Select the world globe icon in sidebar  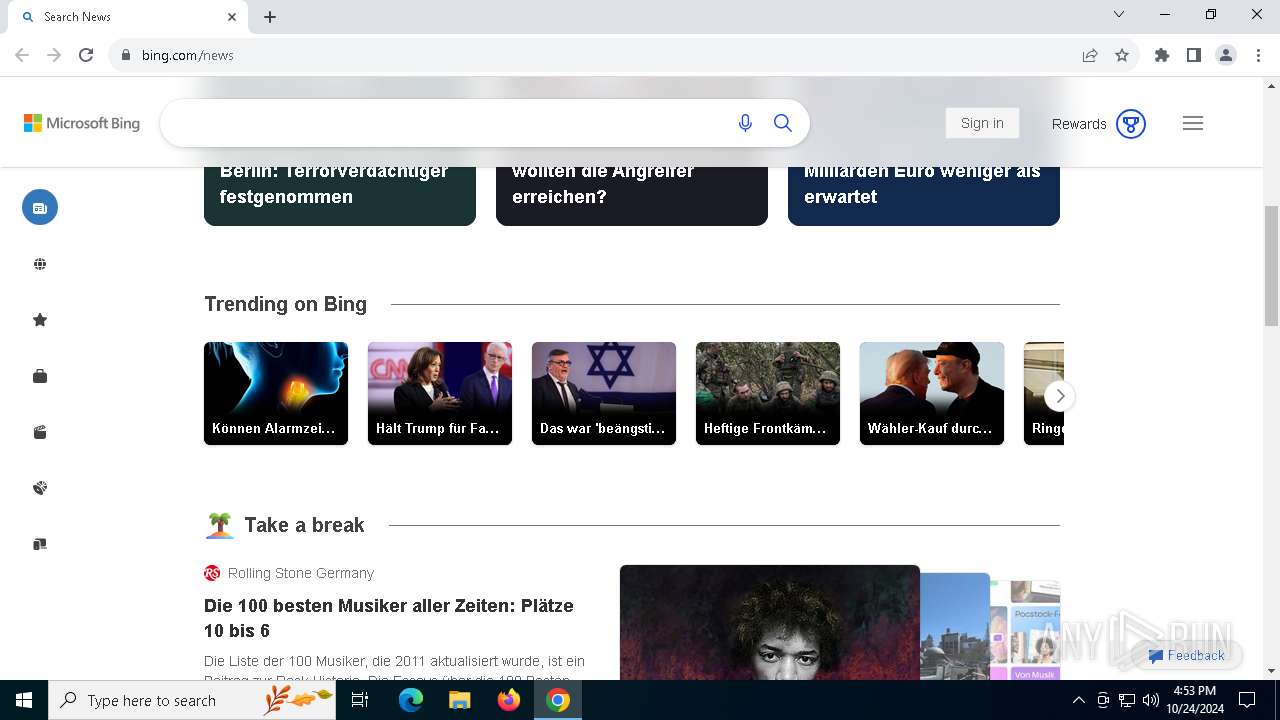pyautogui.click(x=40, y=264)
